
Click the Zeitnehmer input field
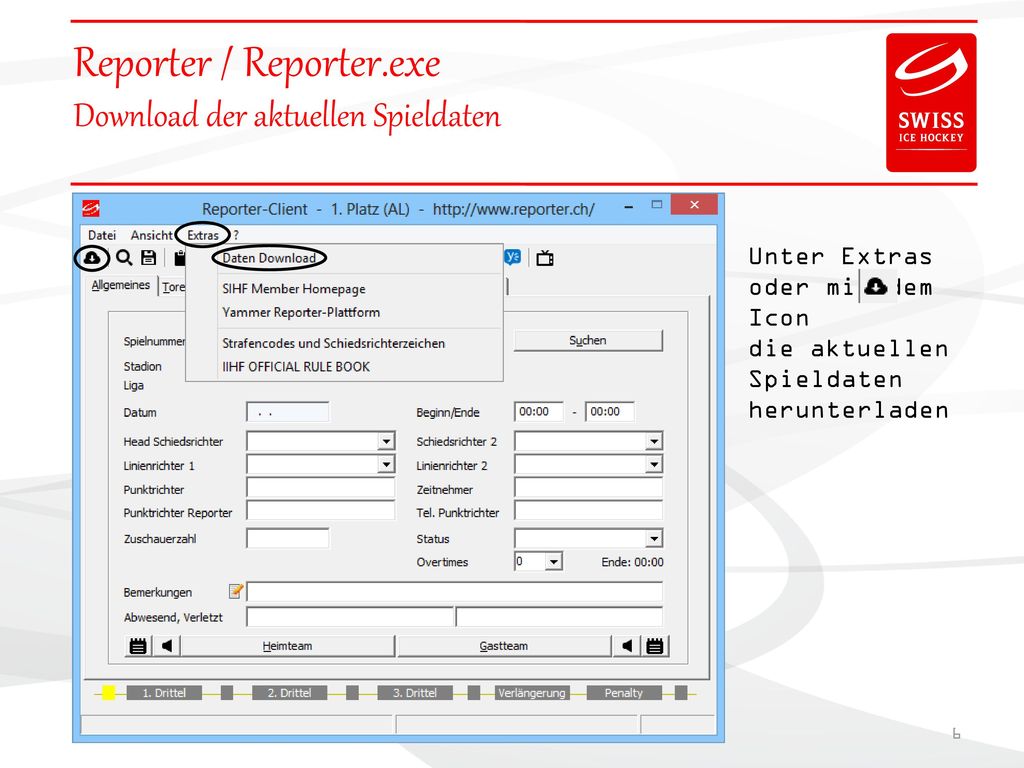(588, 488)
